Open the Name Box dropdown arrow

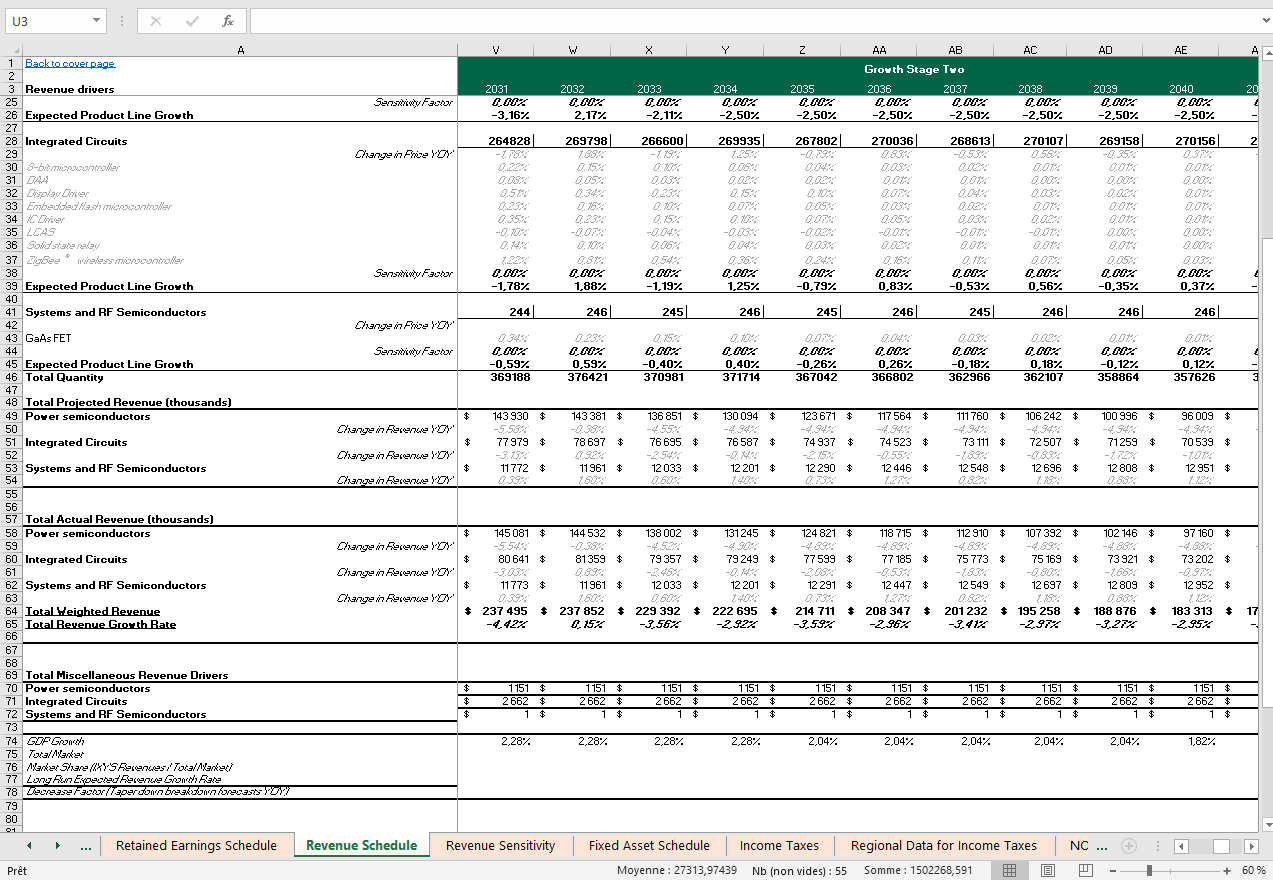point(96,21)
